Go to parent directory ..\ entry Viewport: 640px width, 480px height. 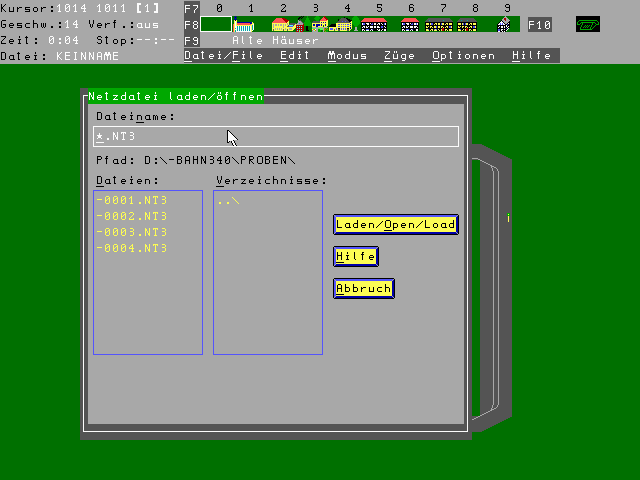click(x=228, y=200)
